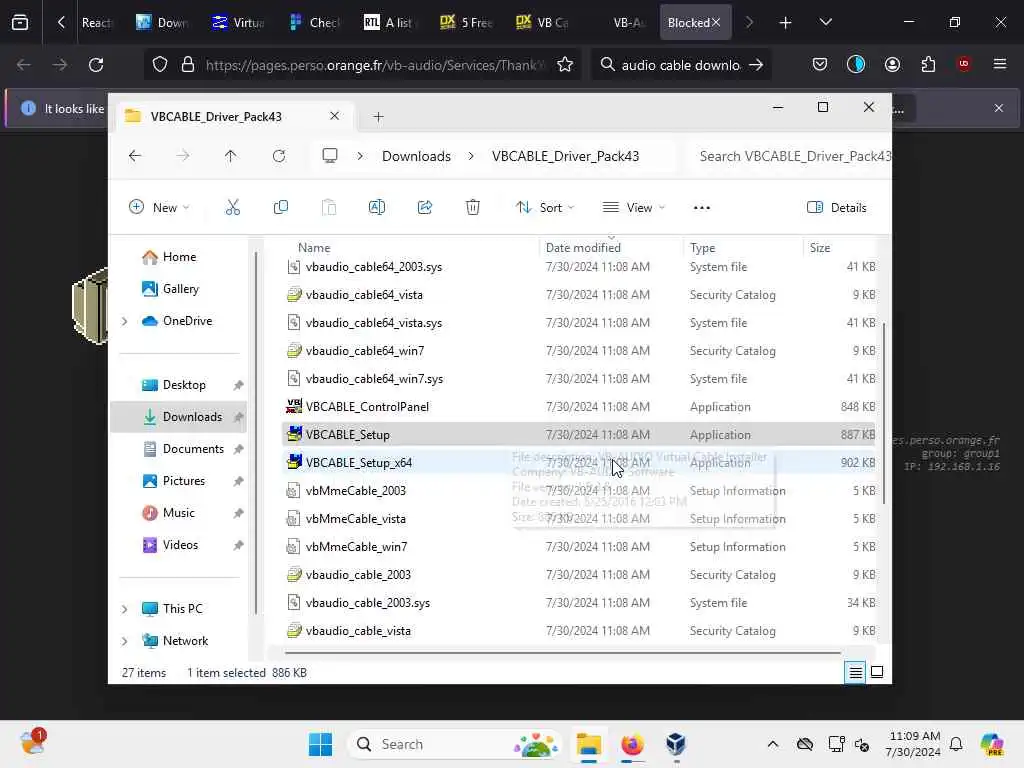Unpin Pictures from Quick access

pyautogui.click(x=238, y=481)
